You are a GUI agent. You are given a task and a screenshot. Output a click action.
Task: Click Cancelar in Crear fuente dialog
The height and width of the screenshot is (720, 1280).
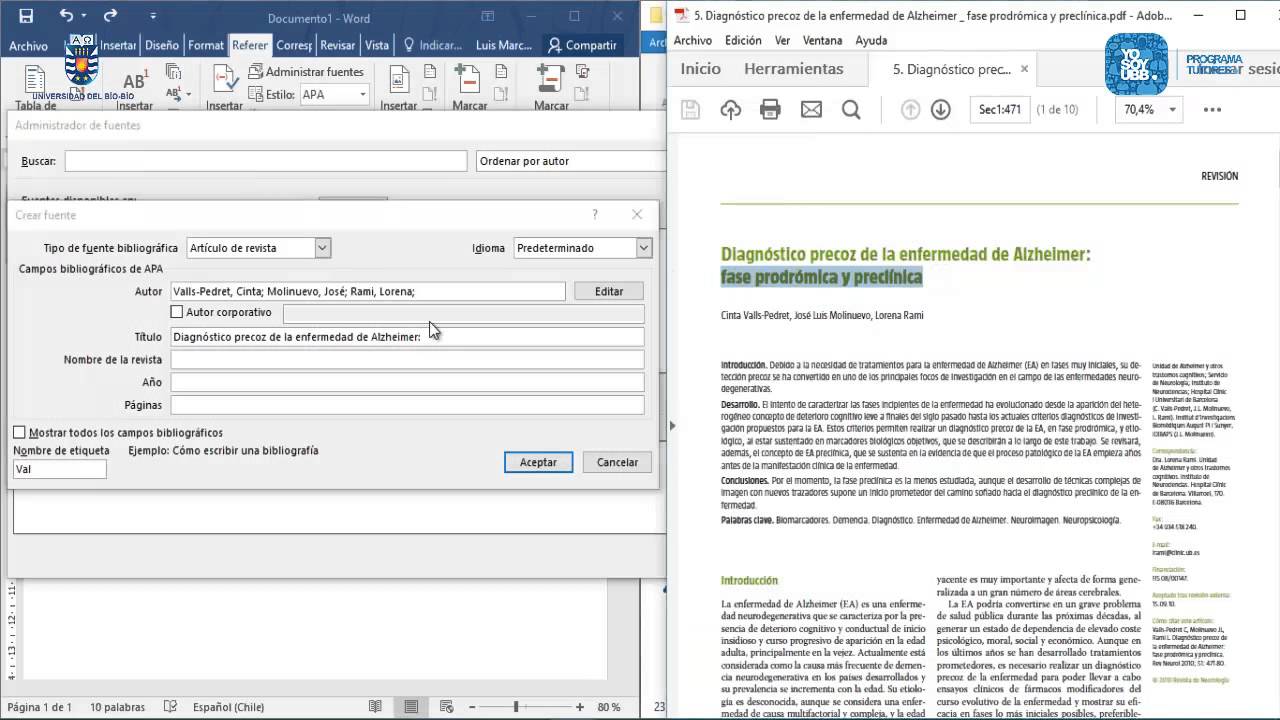point(617,462)
